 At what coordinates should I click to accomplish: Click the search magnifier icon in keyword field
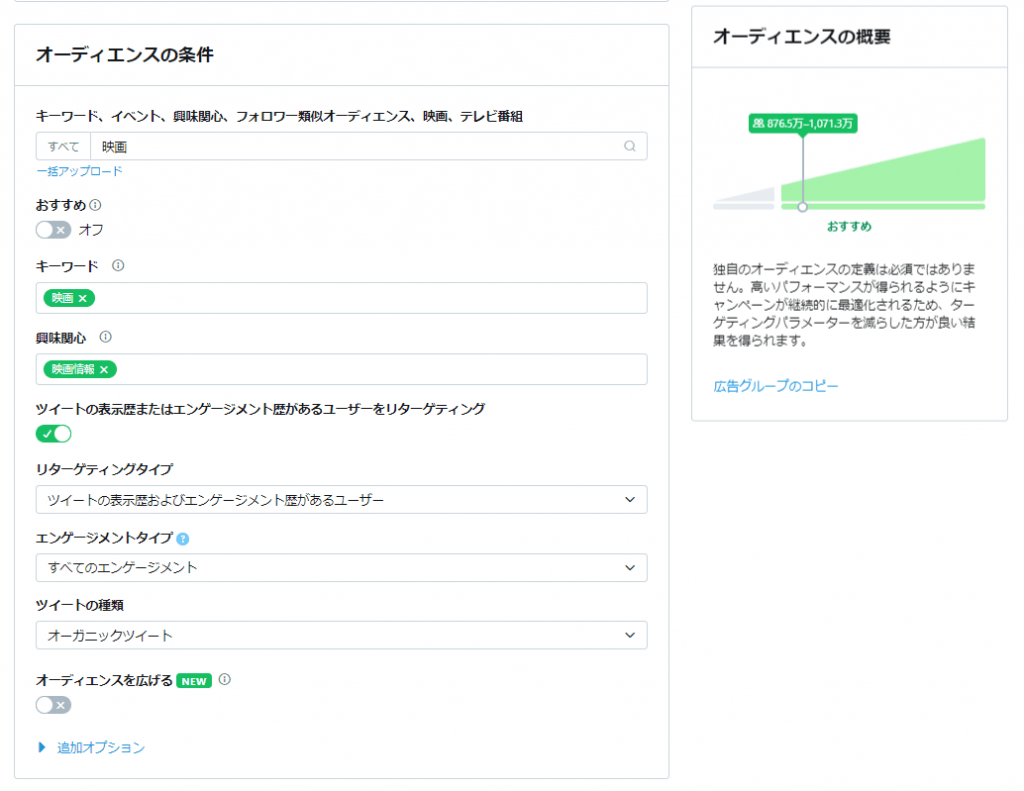pos(630,146)
